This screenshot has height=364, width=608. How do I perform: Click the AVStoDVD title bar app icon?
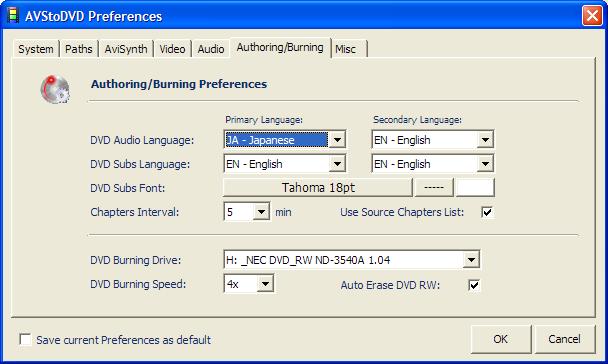(13, 16)
